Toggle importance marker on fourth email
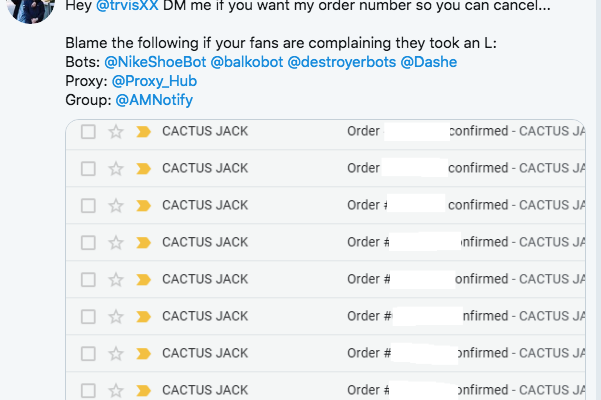The image size is (601, 400). [143, 243]
